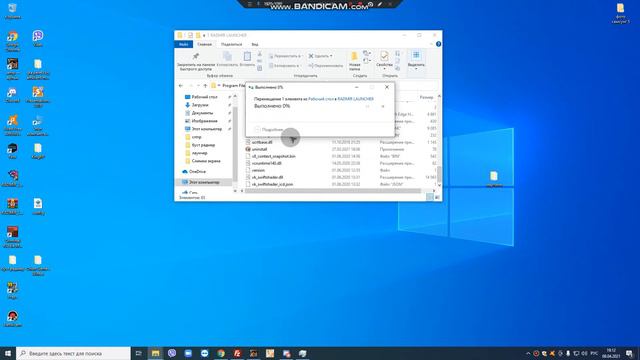The width and height of the screenshot is (640, 360).
Task: Select the vcruntime140.dll file
Action: pyautogui.click(x=267, y=163)
